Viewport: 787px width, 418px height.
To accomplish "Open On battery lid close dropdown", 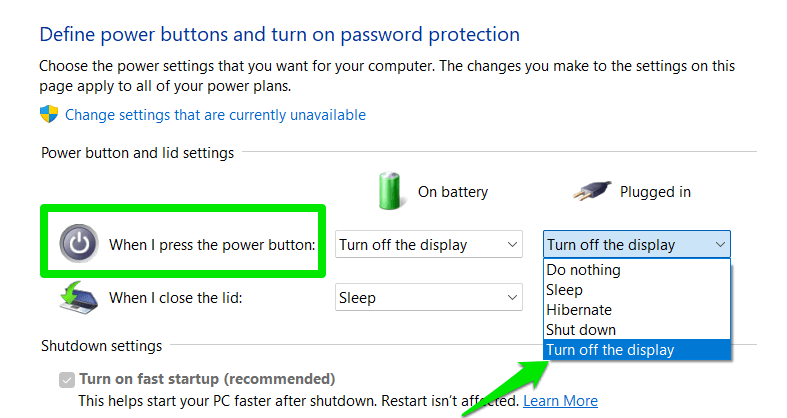I will point(429,297).
